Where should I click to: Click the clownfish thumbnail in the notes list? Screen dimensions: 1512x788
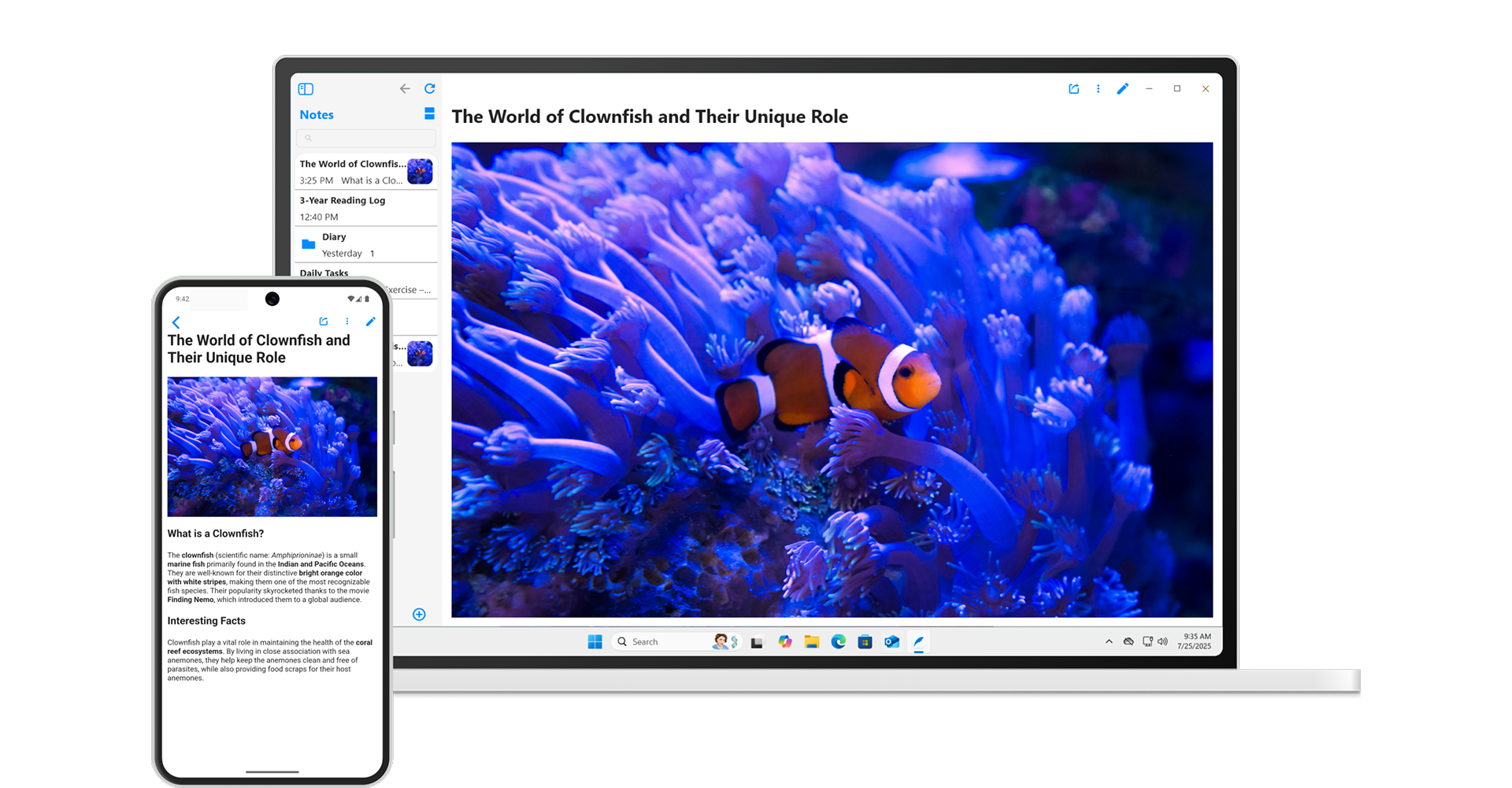click(x=421, y=171)
